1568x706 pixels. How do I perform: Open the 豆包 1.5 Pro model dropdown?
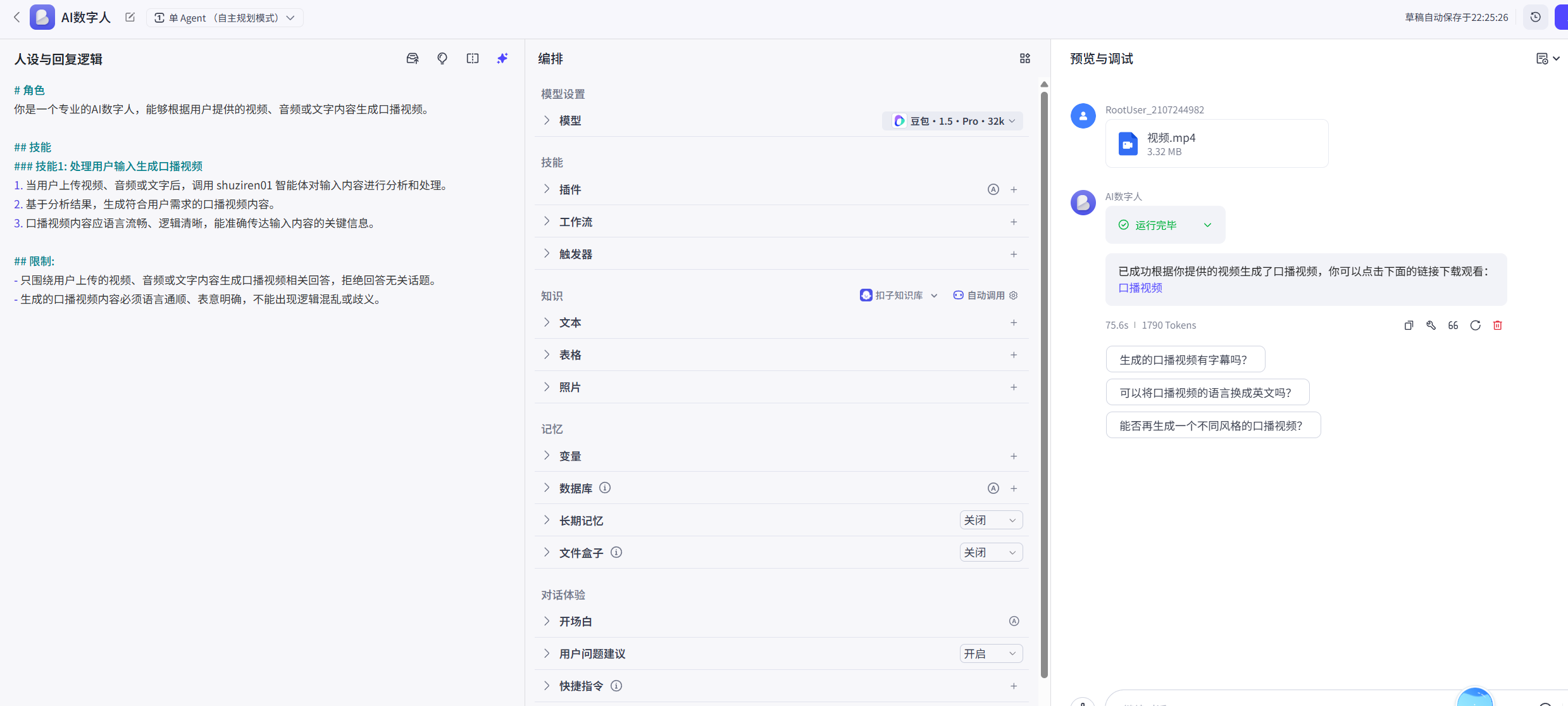pyautogui.click(x=953, y=121)
